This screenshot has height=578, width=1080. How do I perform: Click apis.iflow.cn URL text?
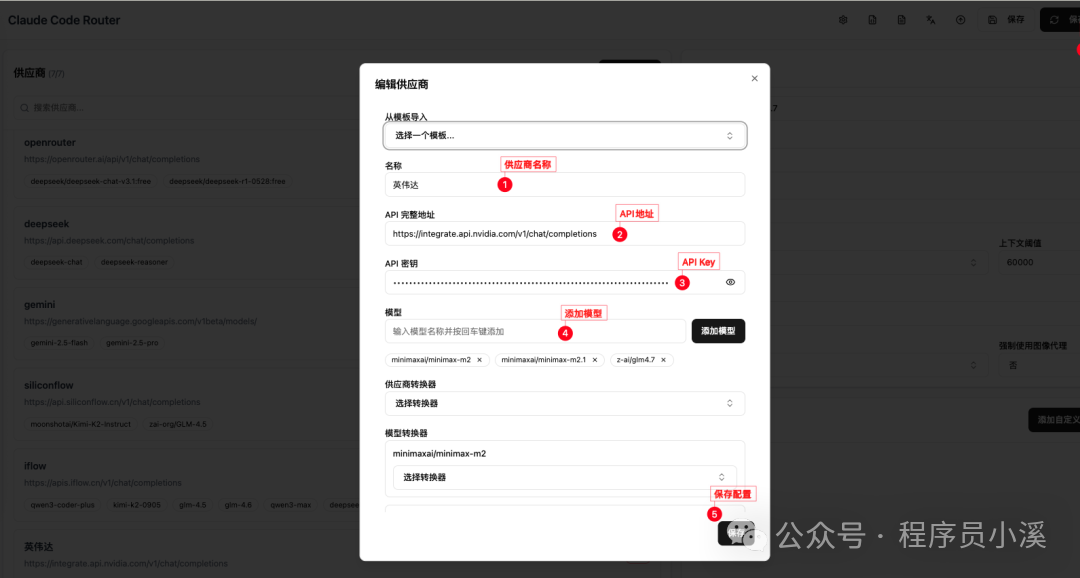(103, 482)
